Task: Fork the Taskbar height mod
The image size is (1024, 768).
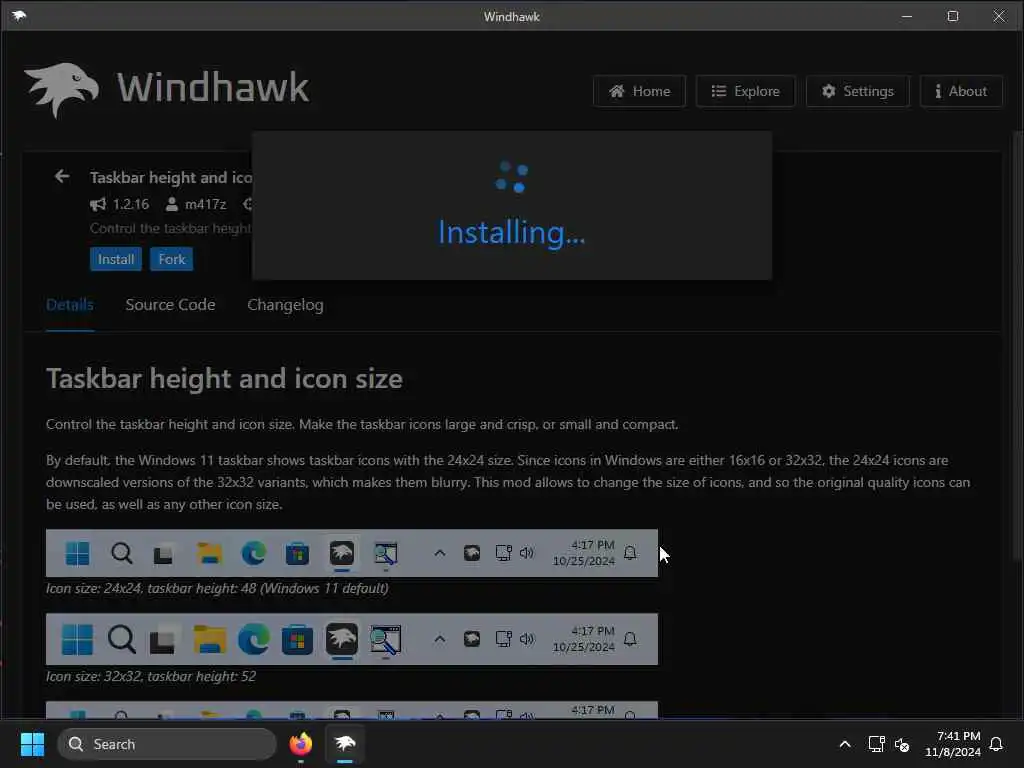Action: (x=172, y=259)
